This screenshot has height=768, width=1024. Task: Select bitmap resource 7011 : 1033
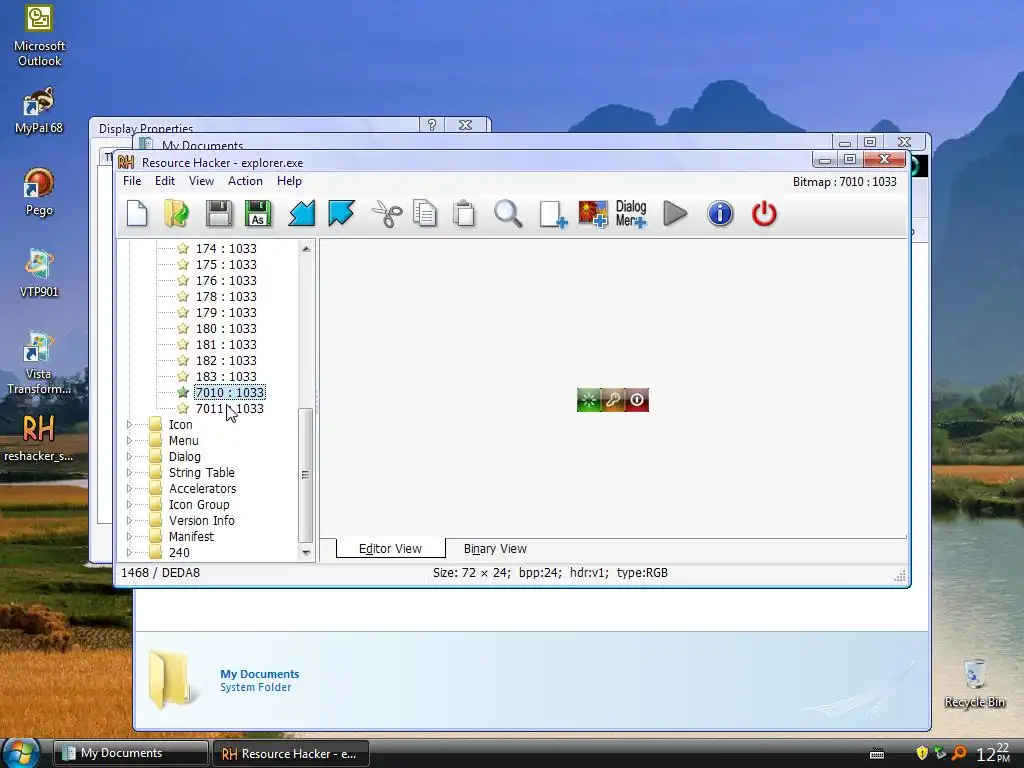(x=230, y=408)
